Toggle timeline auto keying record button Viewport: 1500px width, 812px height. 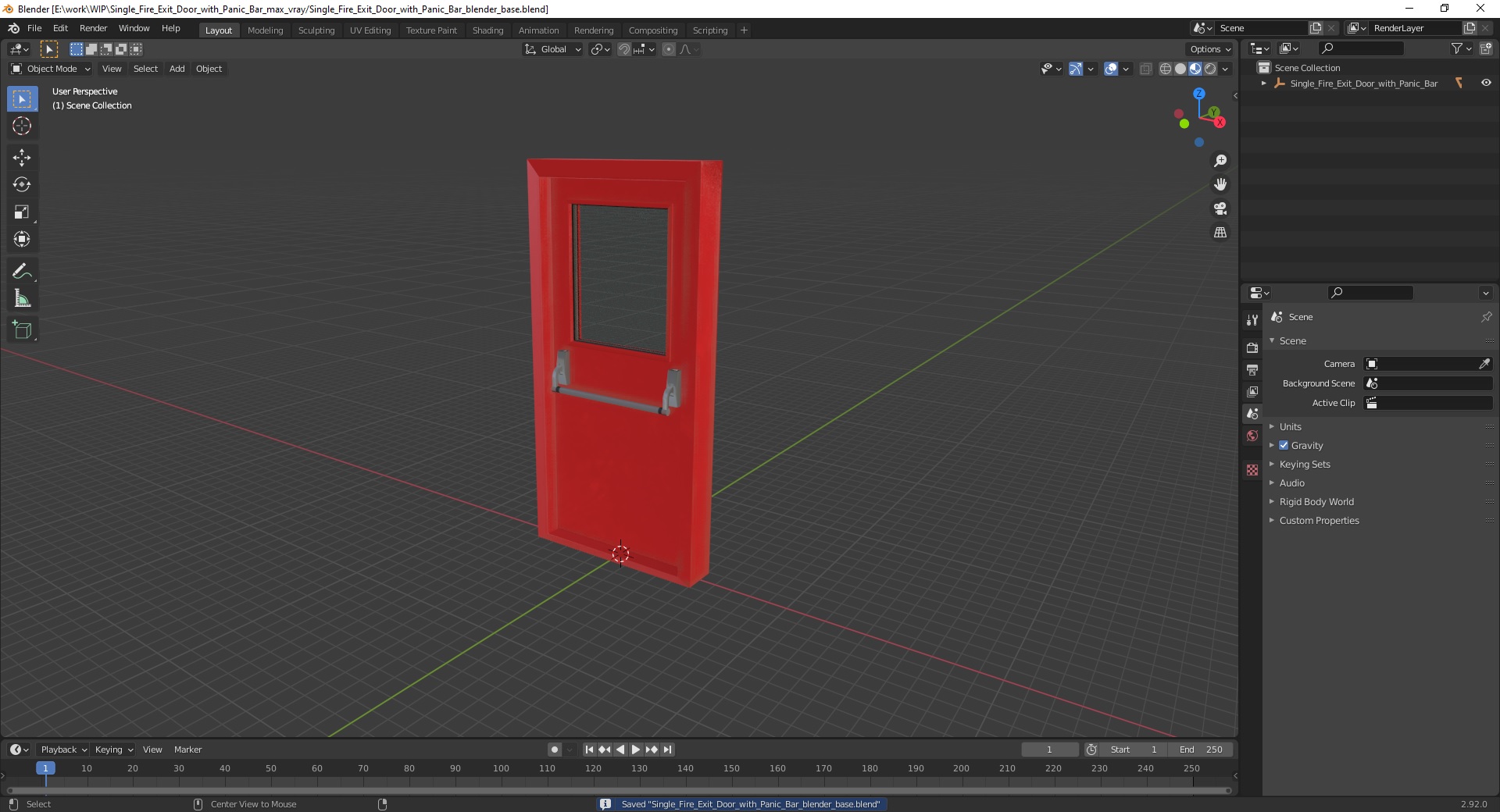click(555, 750)
